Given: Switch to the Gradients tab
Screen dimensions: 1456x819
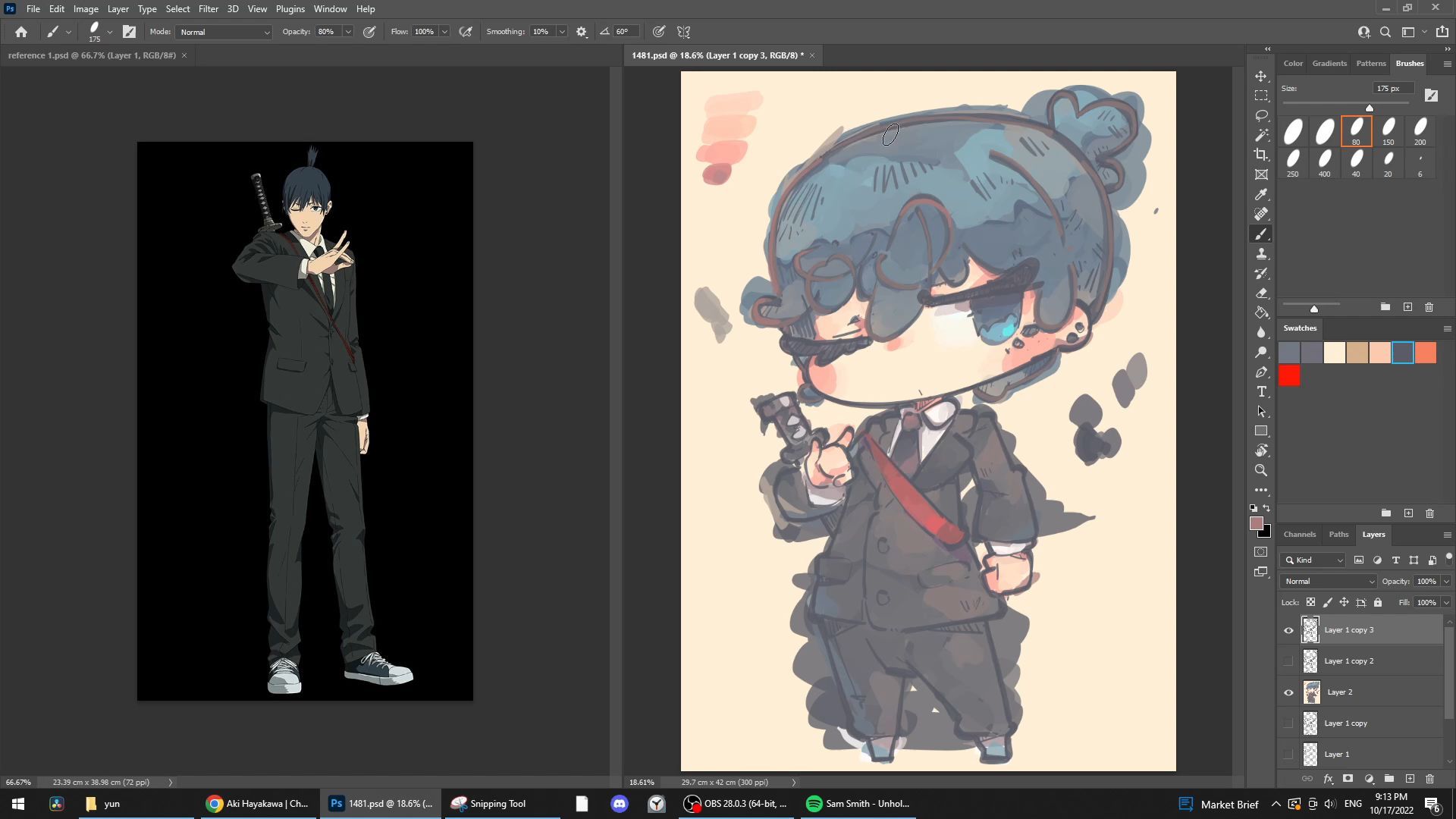Looking at the screenshot, I should [1329, 64].
